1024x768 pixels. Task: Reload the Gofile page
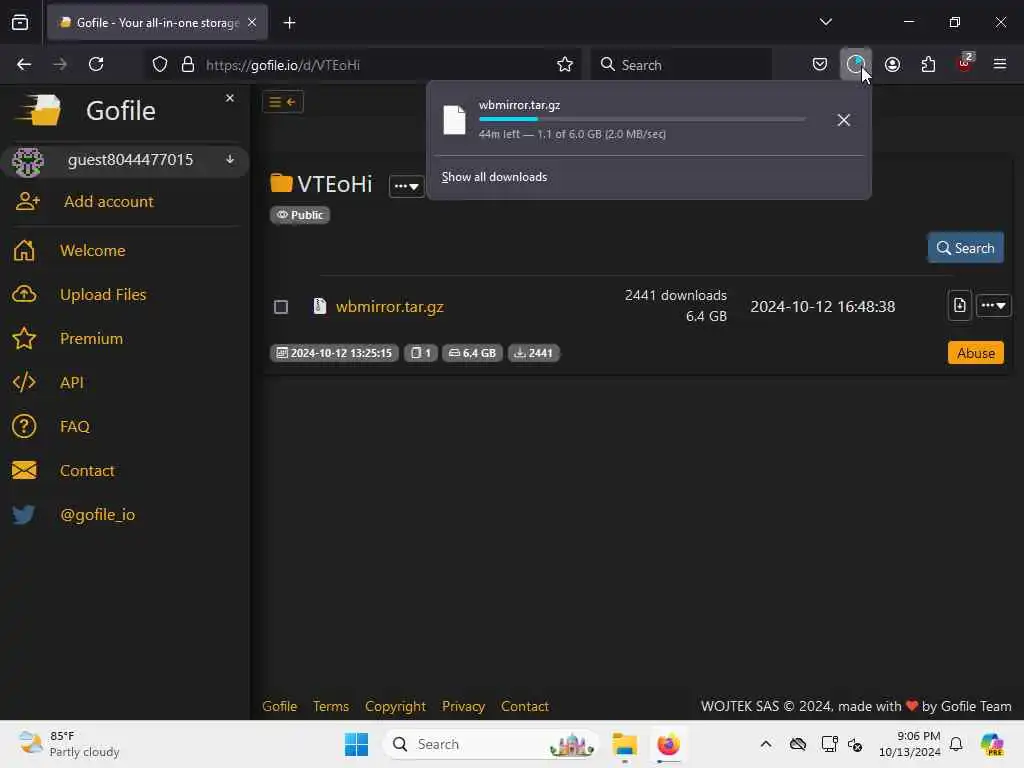tap(96, 64)
